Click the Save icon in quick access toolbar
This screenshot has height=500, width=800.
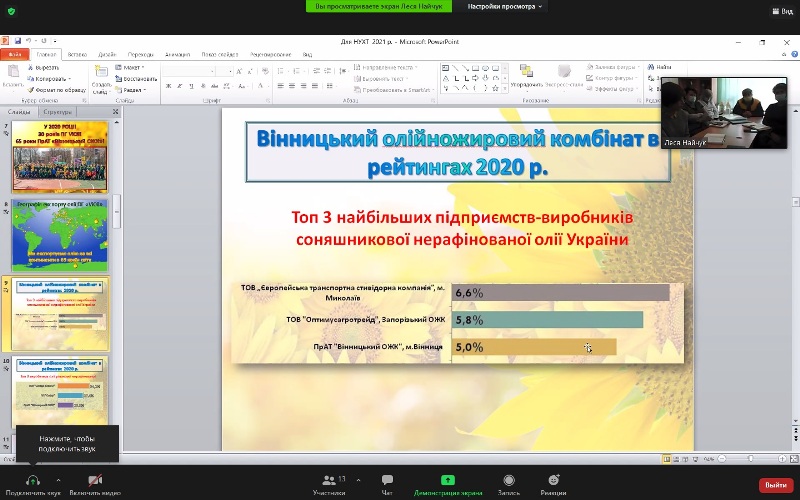point(18,41)
